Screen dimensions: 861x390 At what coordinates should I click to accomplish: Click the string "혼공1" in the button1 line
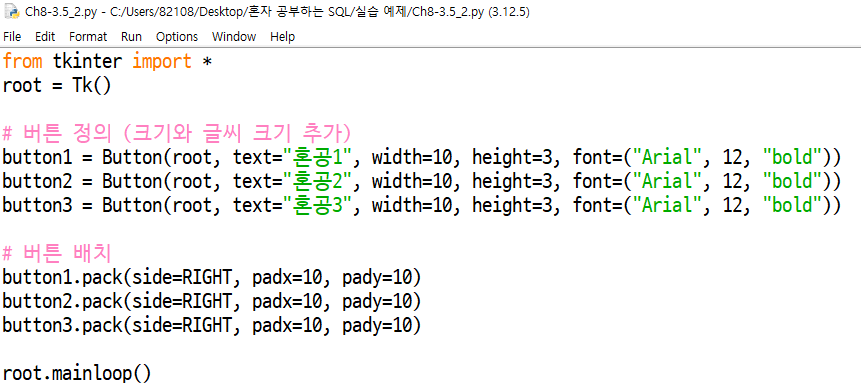[x=317, y=158]
